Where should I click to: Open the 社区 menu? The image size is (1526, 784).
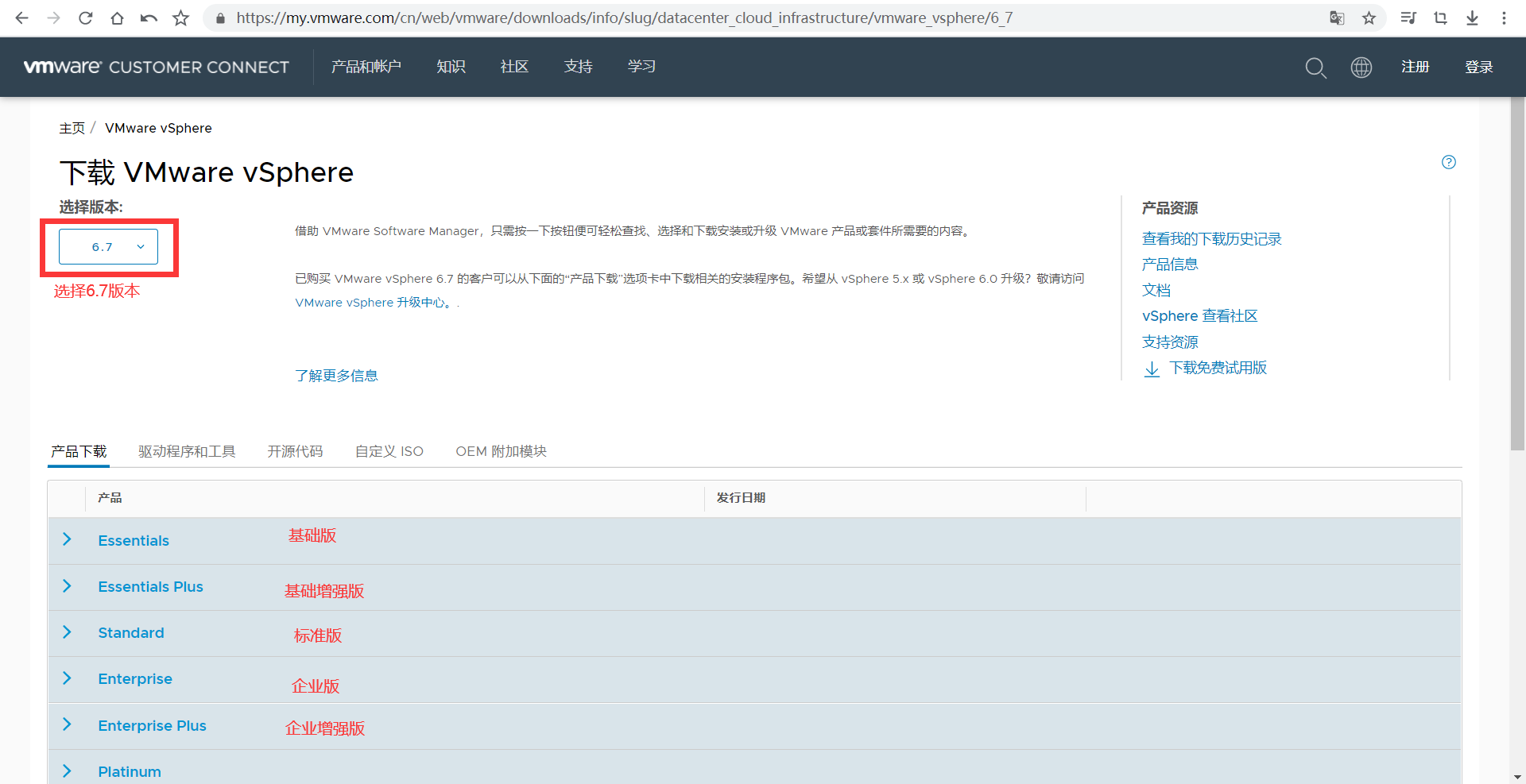(x=514, y=67)
